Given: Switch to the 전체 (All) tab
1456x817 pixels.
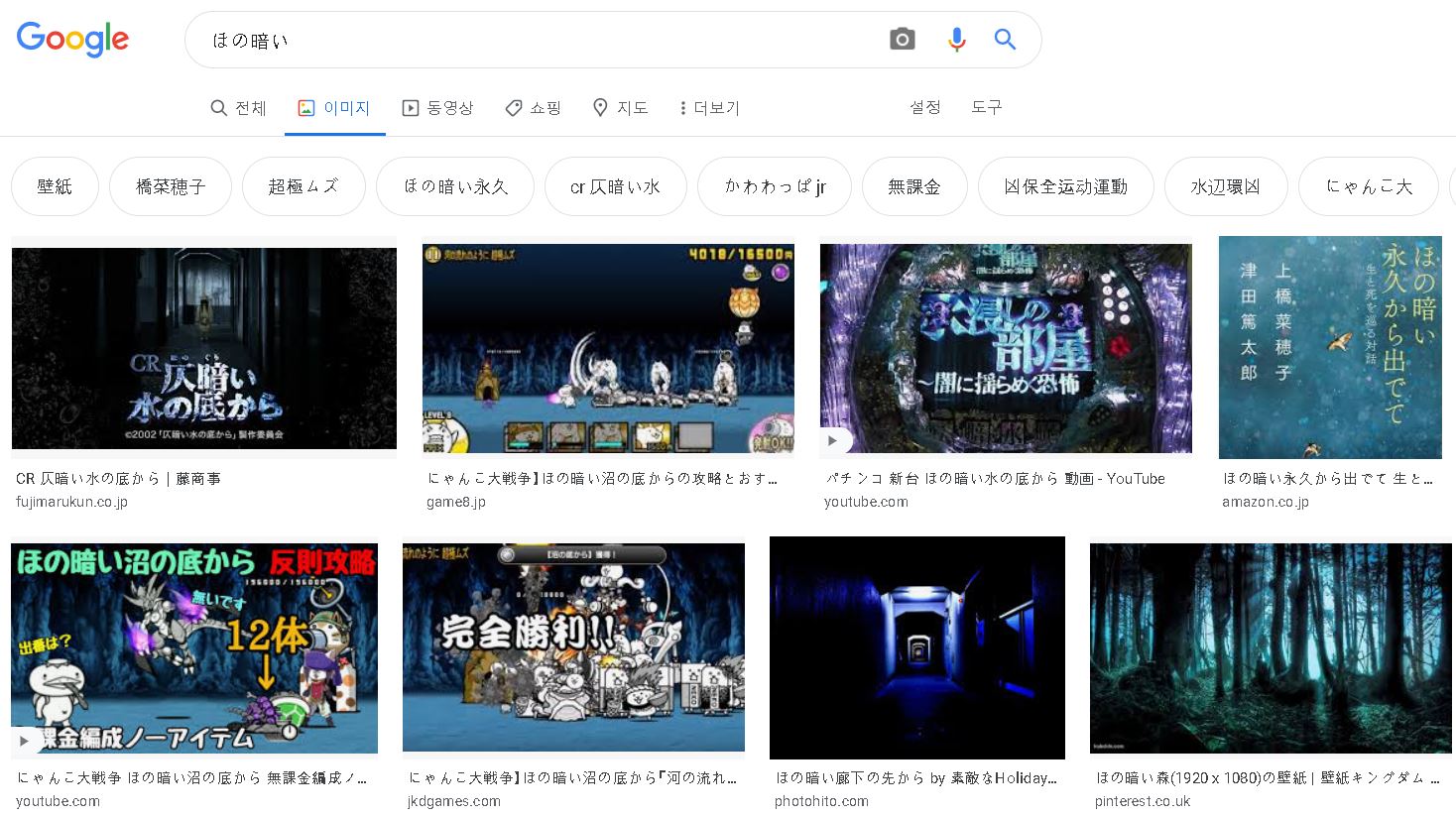Looking at the screenshot, I should point(239,108).
